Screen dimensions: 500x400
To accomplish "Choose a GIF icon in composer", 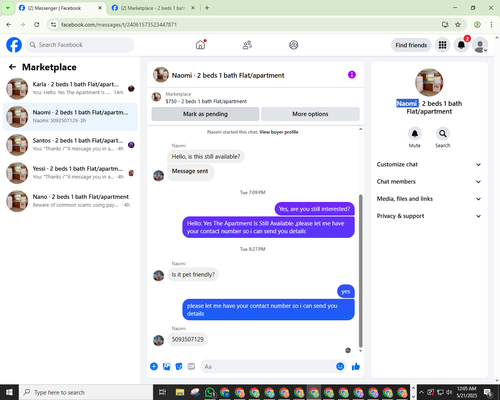I will [191, 367].
